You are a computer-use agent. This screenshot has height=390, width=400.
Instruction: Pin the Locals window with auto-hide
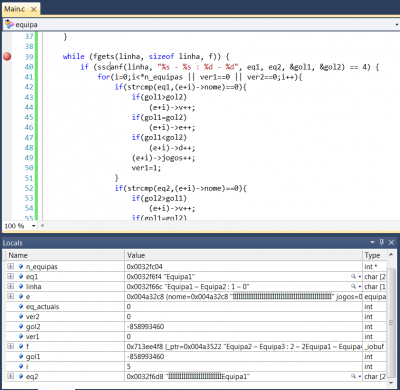(382, 243)
